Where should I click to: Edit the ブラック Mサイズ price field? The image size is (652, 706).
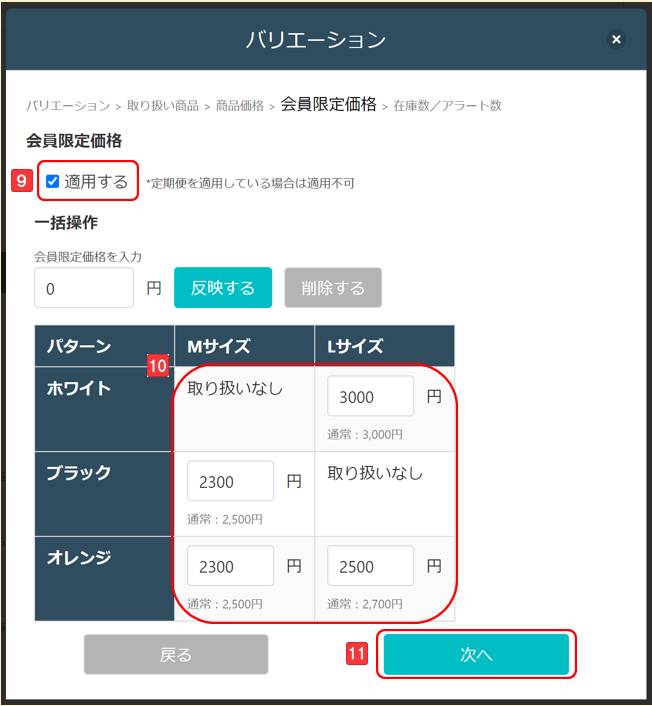click(x=231, y=481)
